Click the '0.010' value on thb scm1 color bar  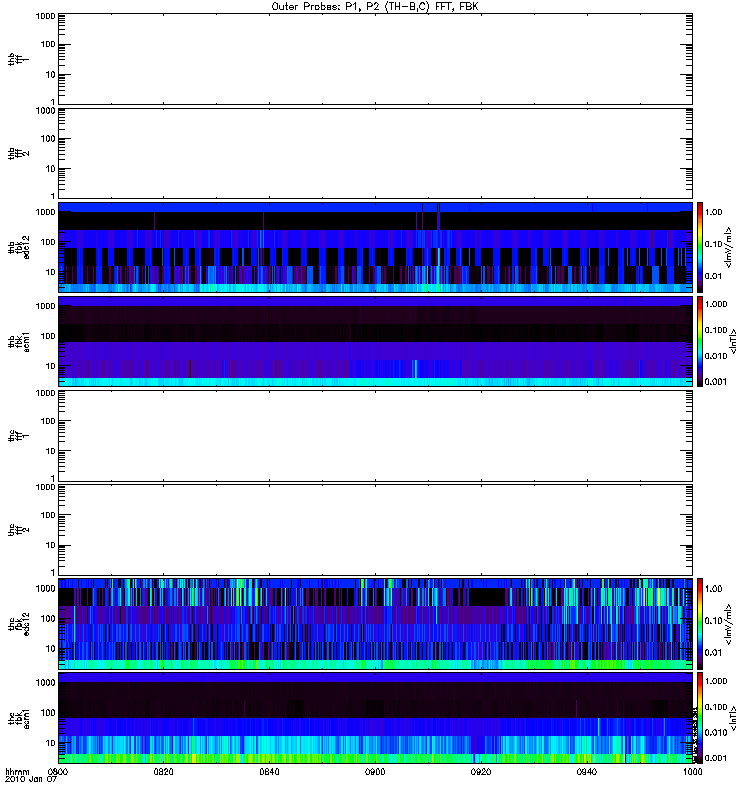coord(716,356)
